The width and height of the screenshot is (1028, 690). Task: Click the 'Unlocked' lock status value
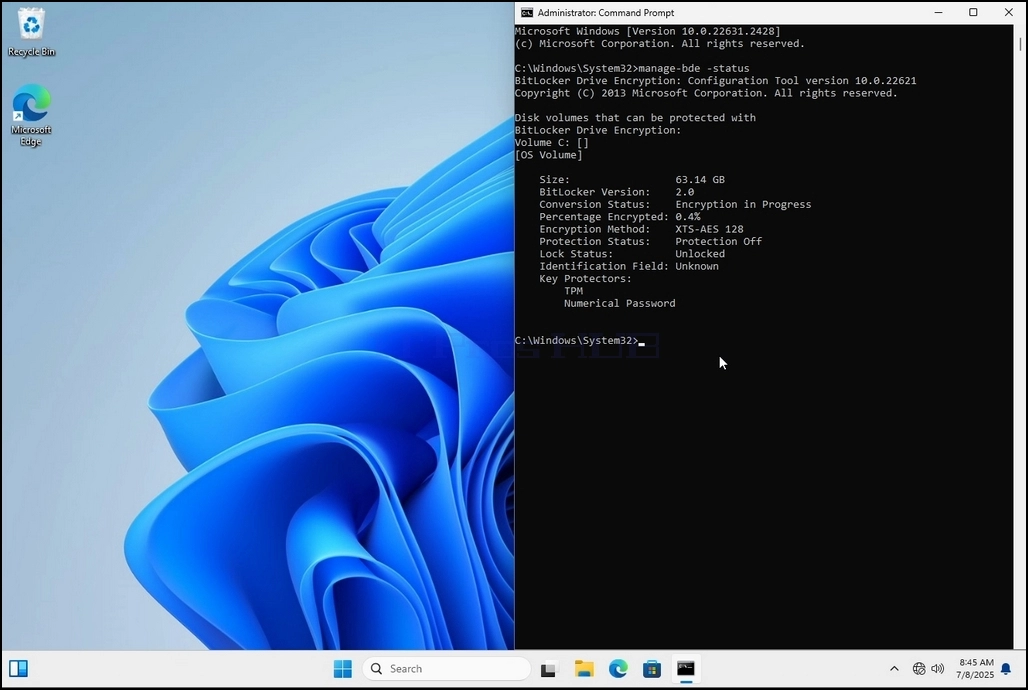[700, 254]
